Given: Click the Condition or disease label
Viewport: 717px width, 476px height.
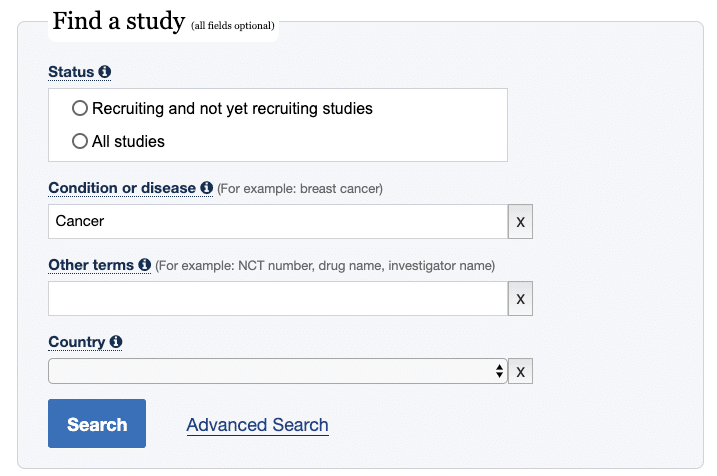Looking at the screenshot, I should 122,188.
